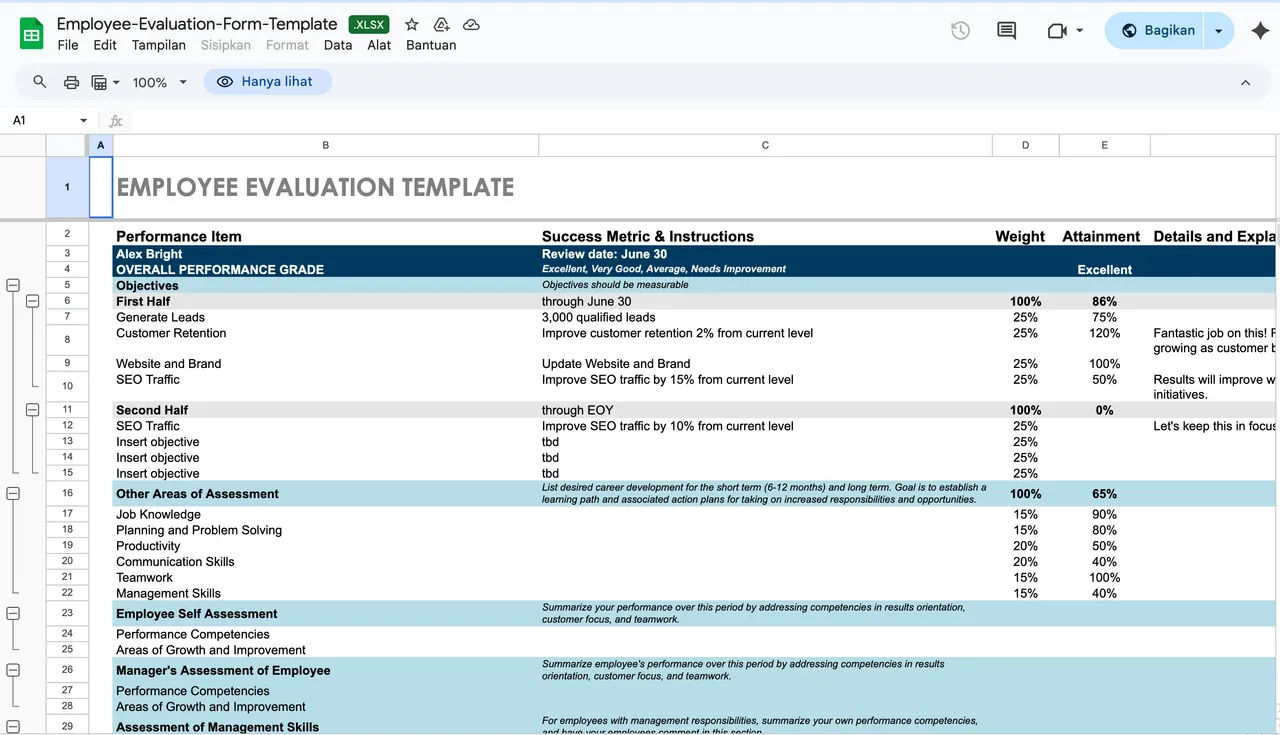1280x735 pixels.
Task: Click the .XLSX file format badge
Action: coord(369,24)
